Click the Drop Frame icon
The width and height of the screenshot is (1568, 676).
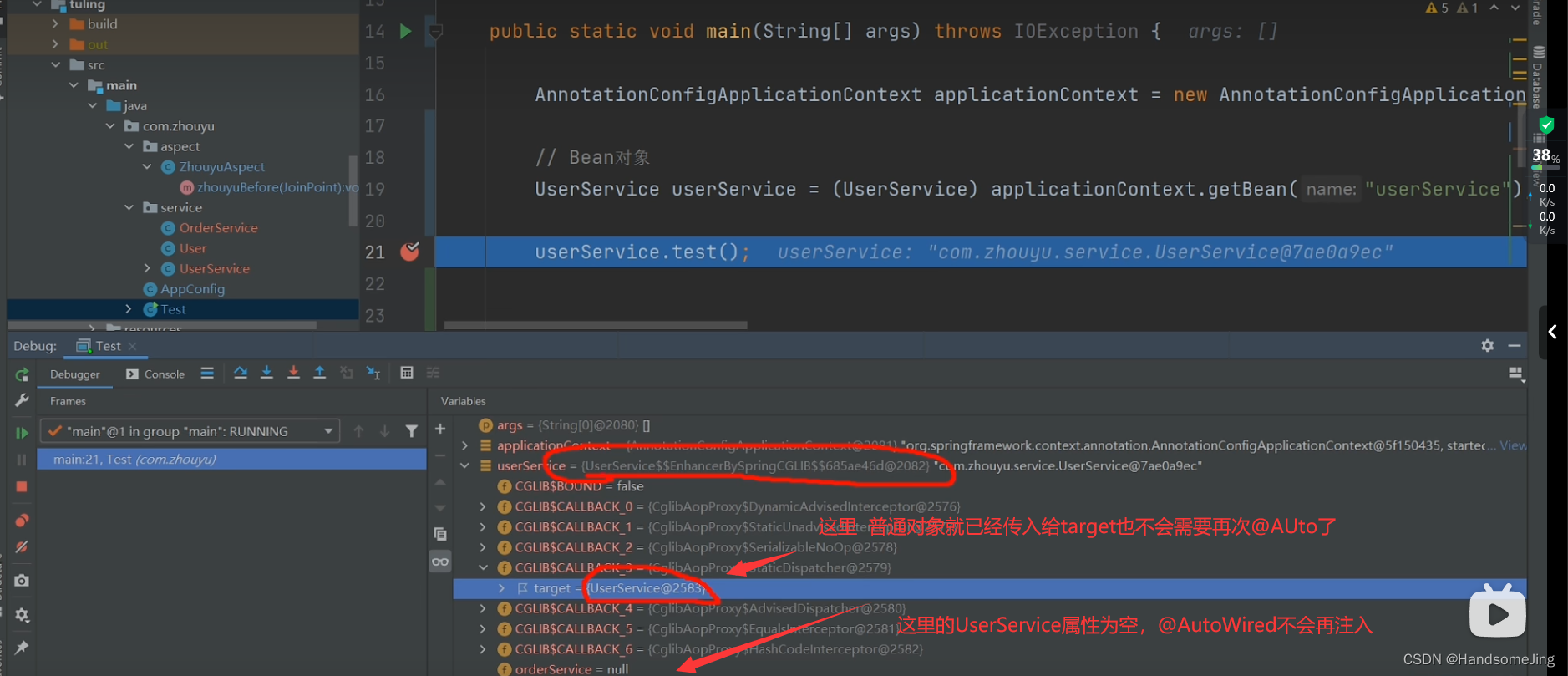[x=347, y=373]
